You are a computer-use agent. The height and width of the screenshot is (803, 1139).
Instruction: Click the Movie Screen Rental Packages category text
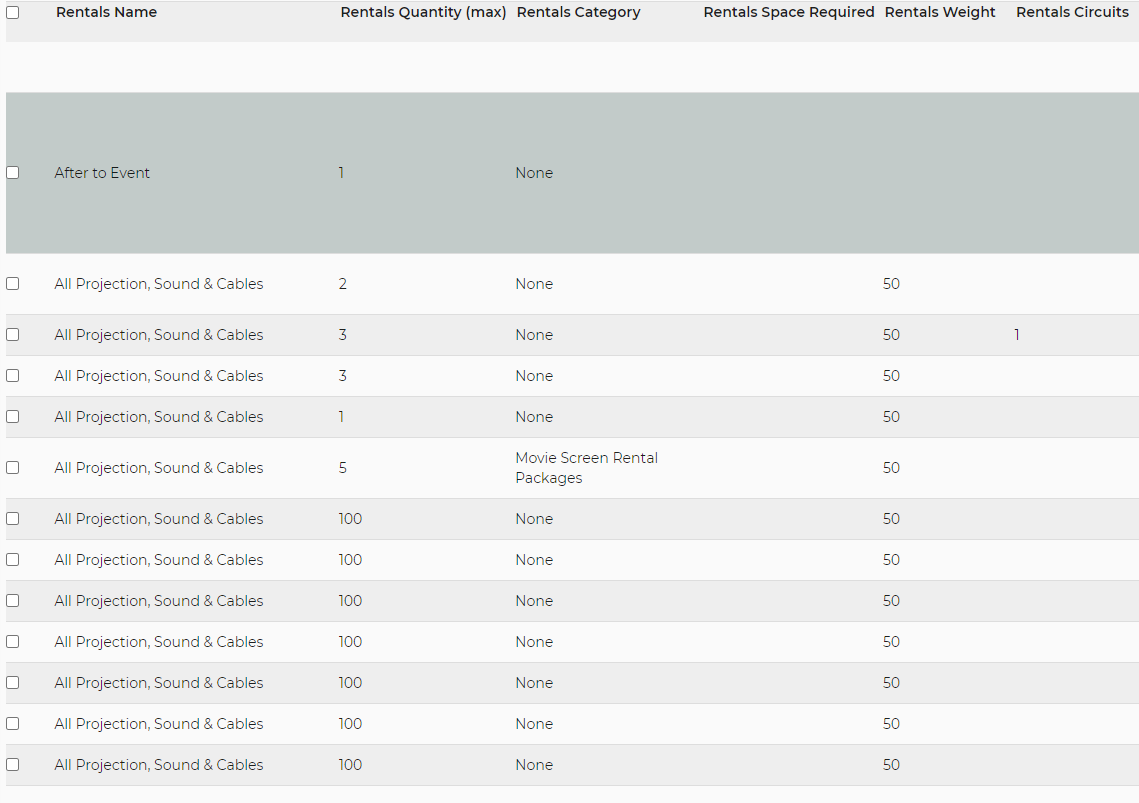coord(586,468)
